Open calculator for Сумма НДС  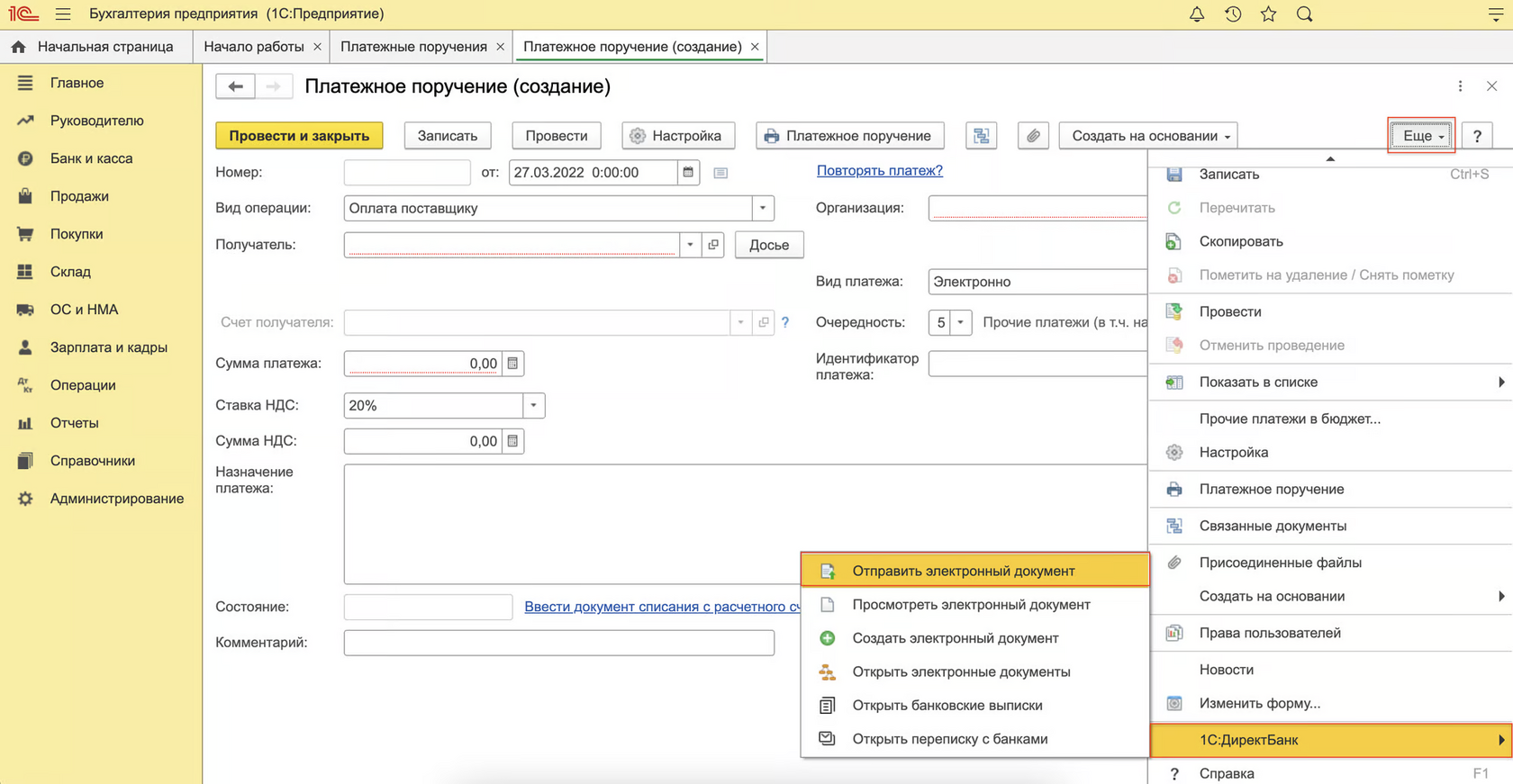coord(512,441)
